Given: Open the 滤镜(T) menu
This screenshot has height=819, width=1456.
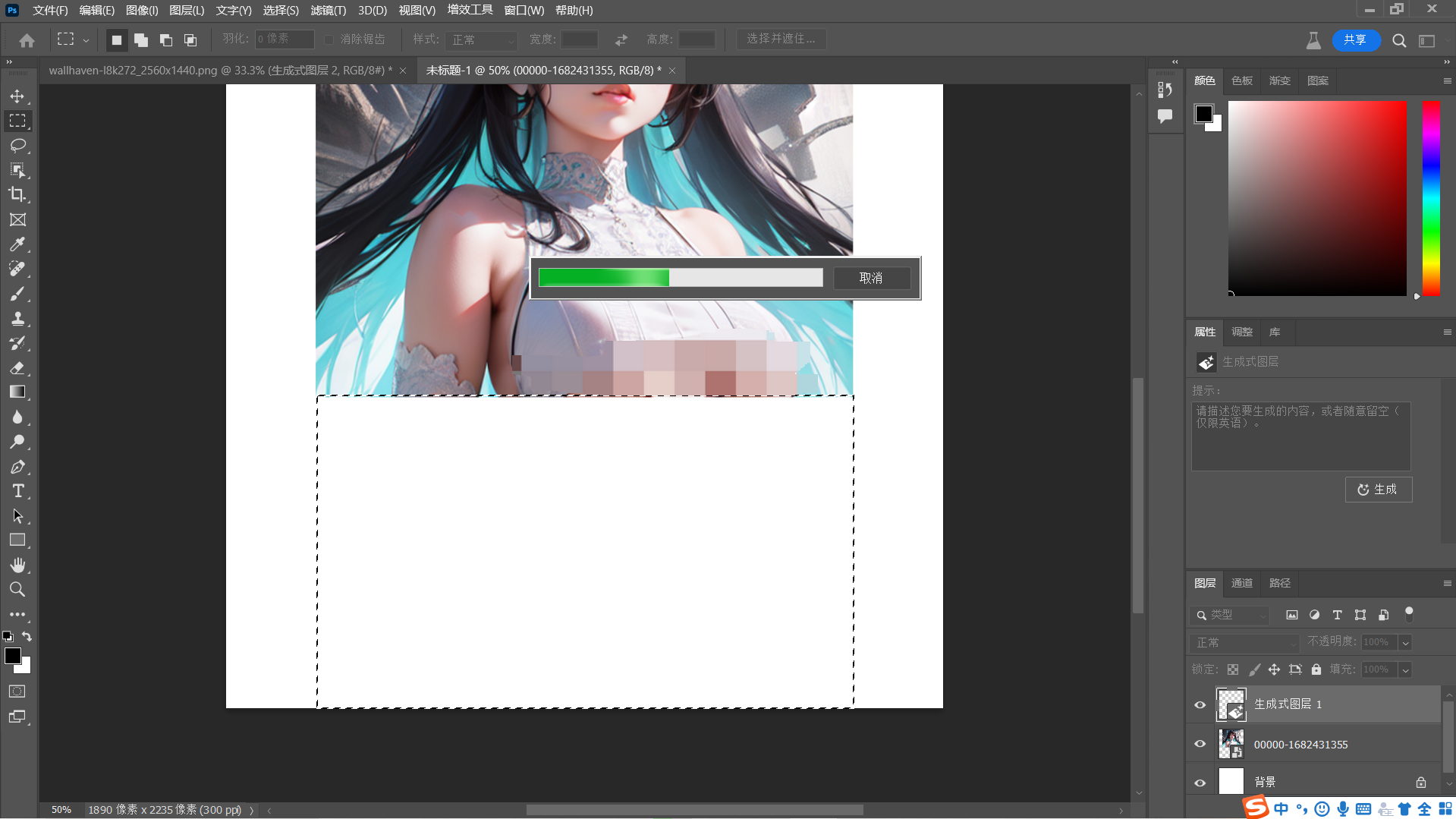Looking at the screenshot, I should [328, 11].
